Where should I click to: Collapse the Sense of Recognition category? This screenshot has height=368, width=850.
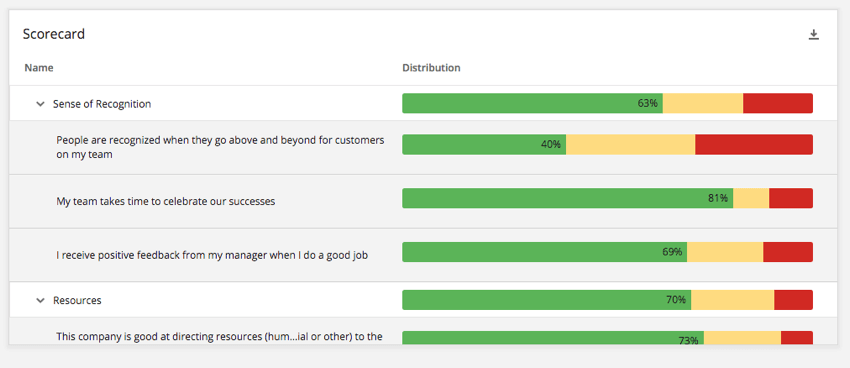(40, 104)
